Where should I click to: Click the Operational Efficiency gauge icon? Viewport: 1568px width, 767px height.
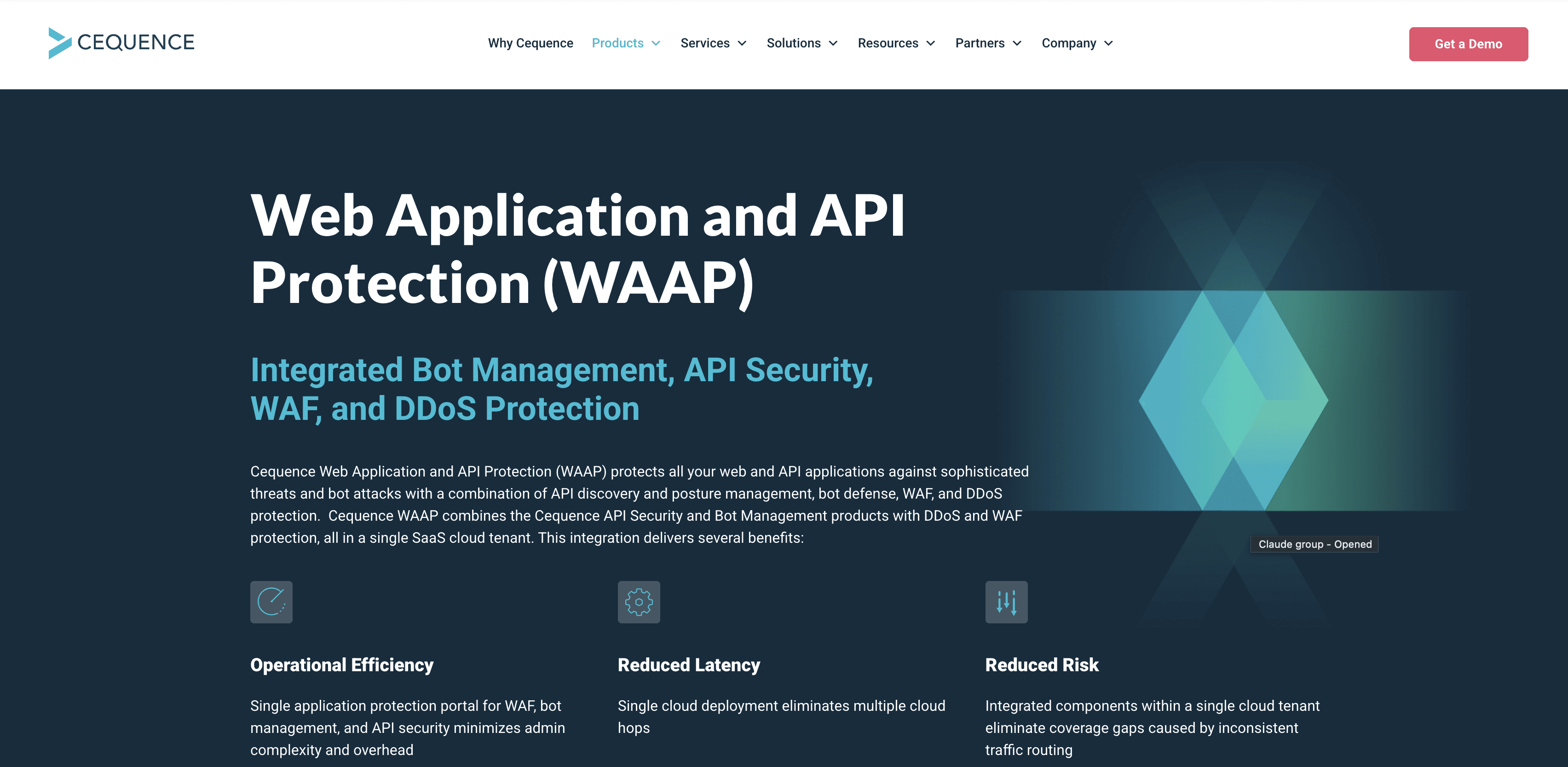[x=271, y=602]
